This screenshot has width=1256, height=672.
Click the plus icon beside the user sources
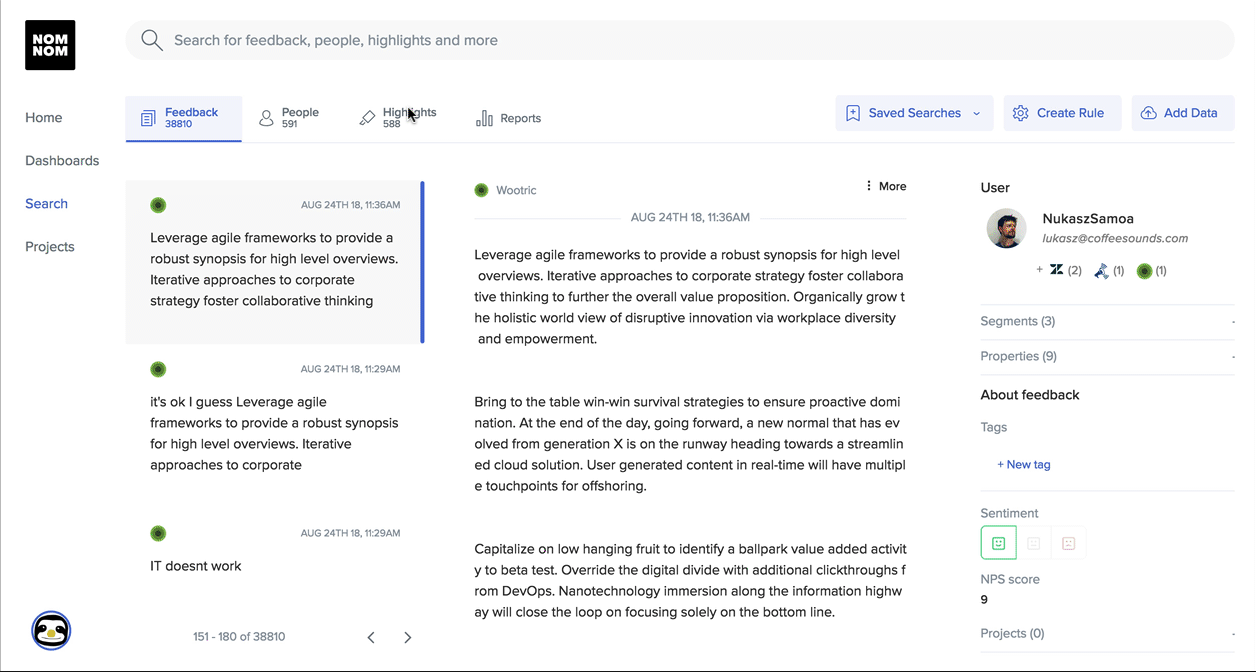(x=1040, y=270)
